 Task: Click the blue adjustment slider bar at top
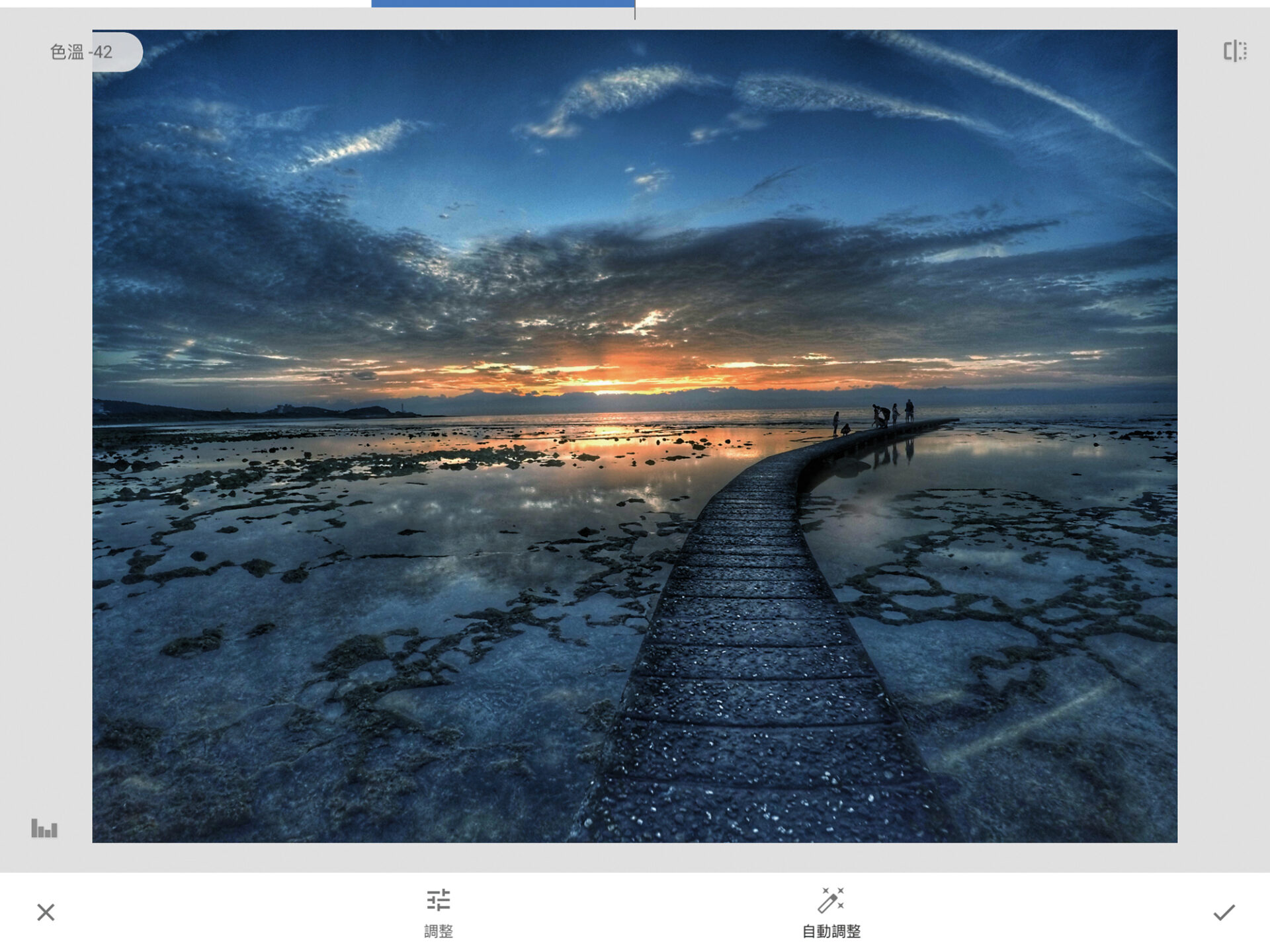coord(503,4)
